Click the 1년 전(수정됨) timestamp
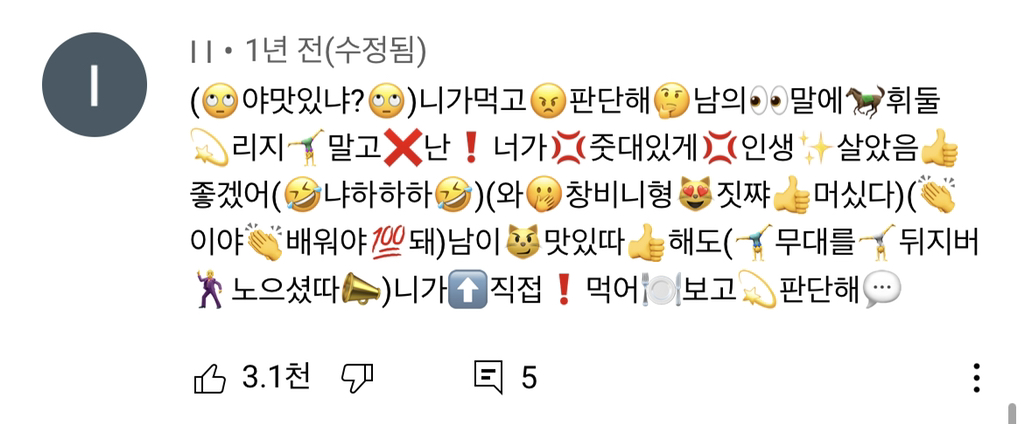This screenshot has width=1024, height=424. coord(335,52)
